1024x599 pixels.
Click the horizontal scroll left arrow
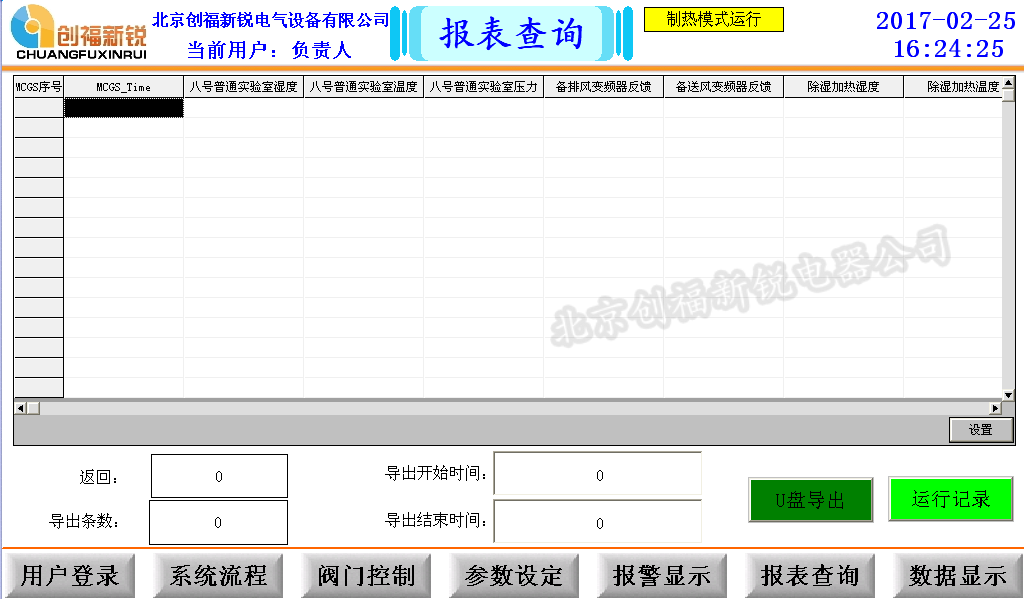21,408
